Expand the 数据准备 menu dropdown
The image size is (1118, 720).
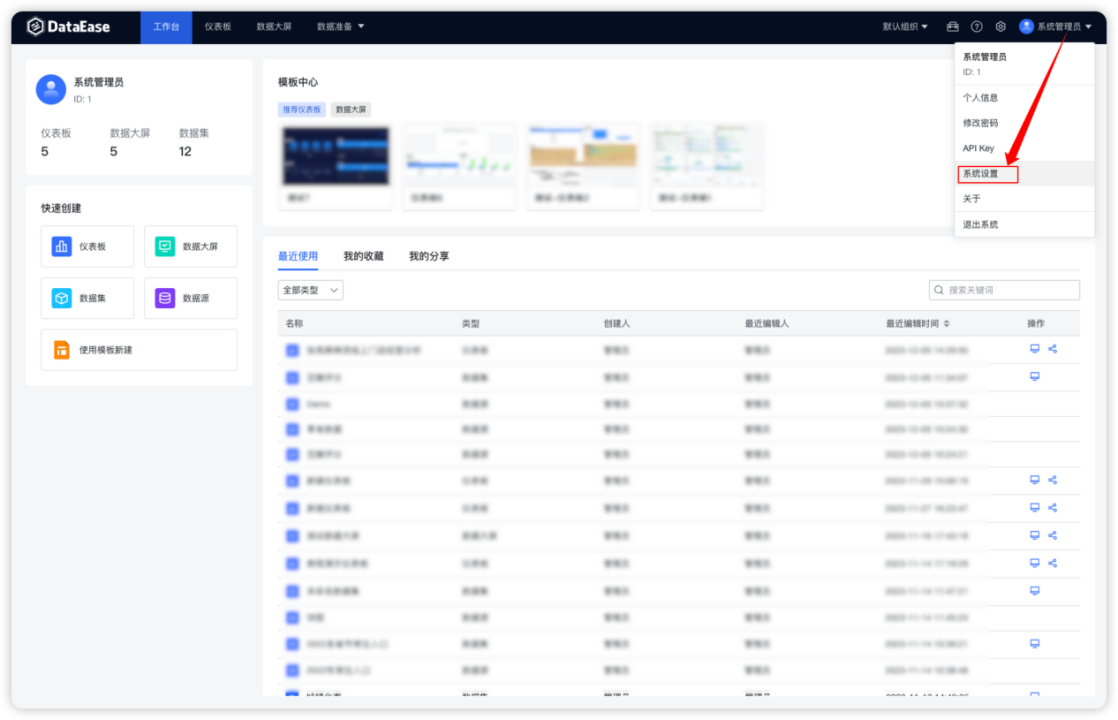[340, 27]
